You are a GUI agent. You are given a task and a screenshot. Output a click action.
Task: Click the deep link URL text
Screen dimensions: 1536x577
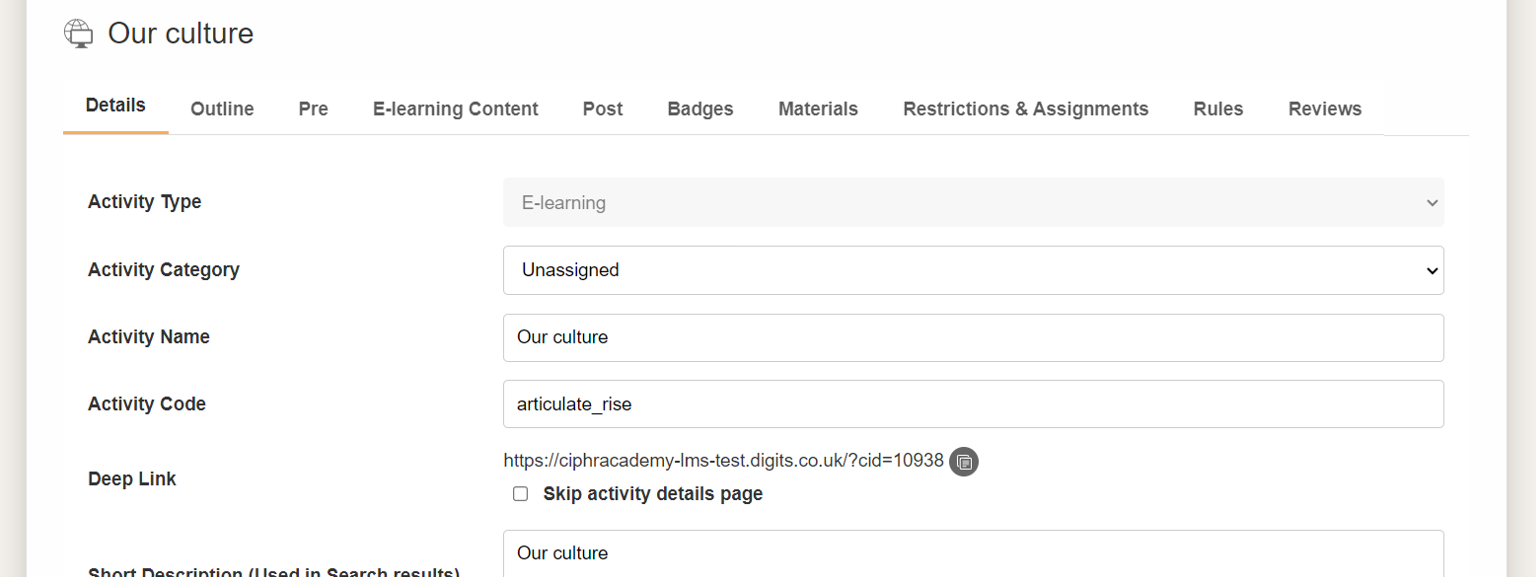point(723,460)
